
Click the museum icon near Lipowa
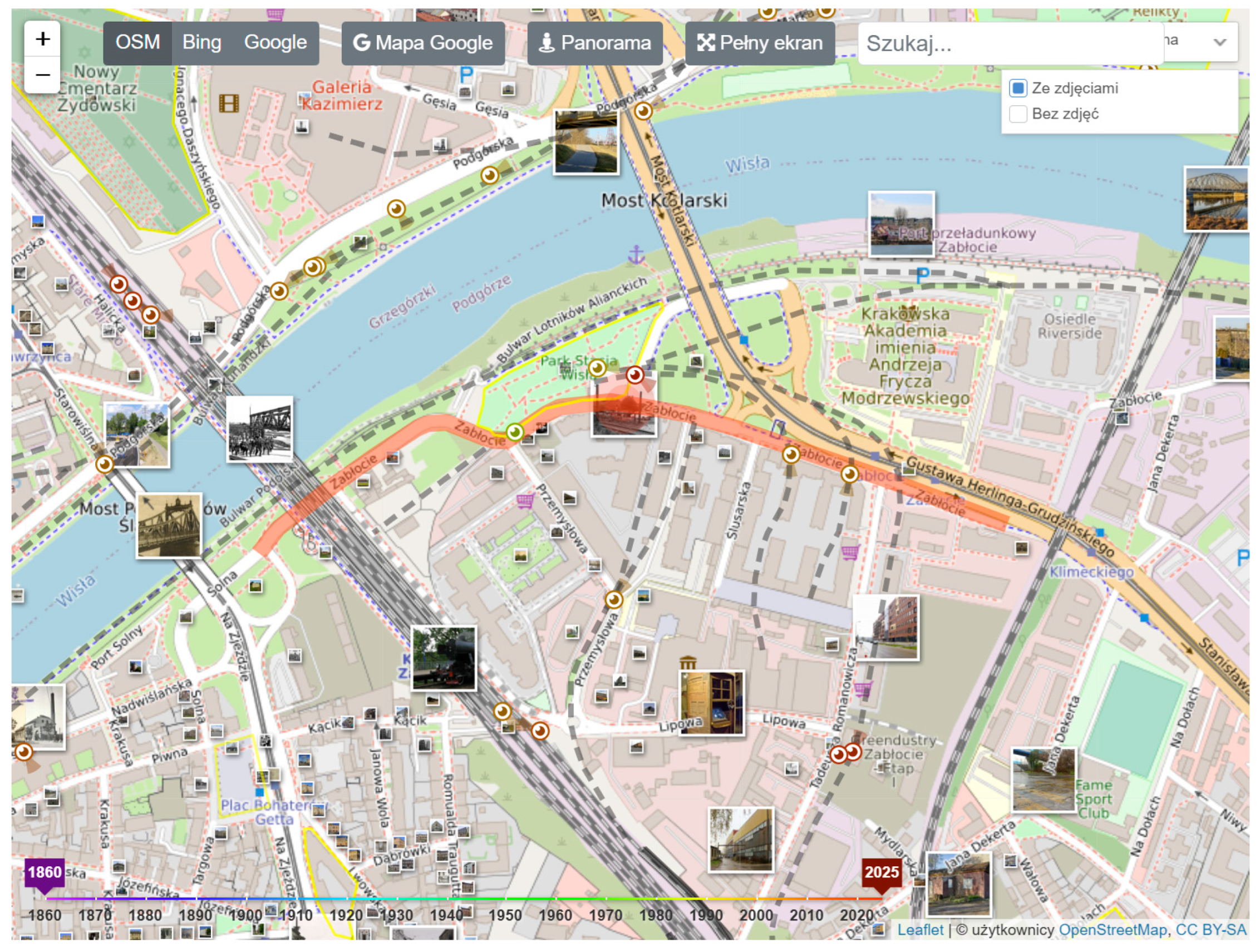(687, 663)
